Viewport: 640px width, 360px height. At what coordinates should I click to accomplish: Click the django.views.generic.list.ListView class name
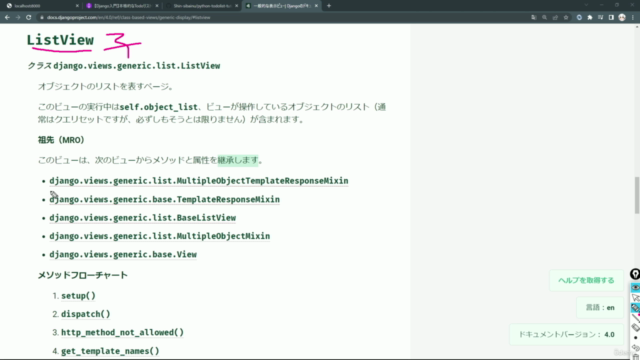point(137,66)
